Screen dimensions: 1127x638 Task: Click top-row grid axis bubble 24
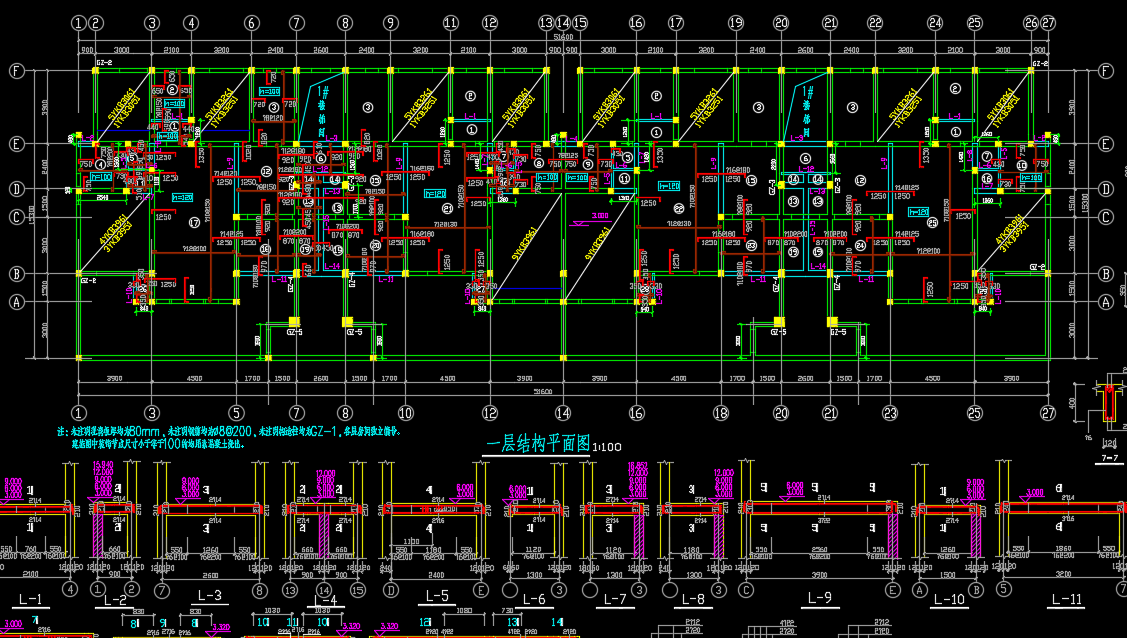tap(935, 23)
